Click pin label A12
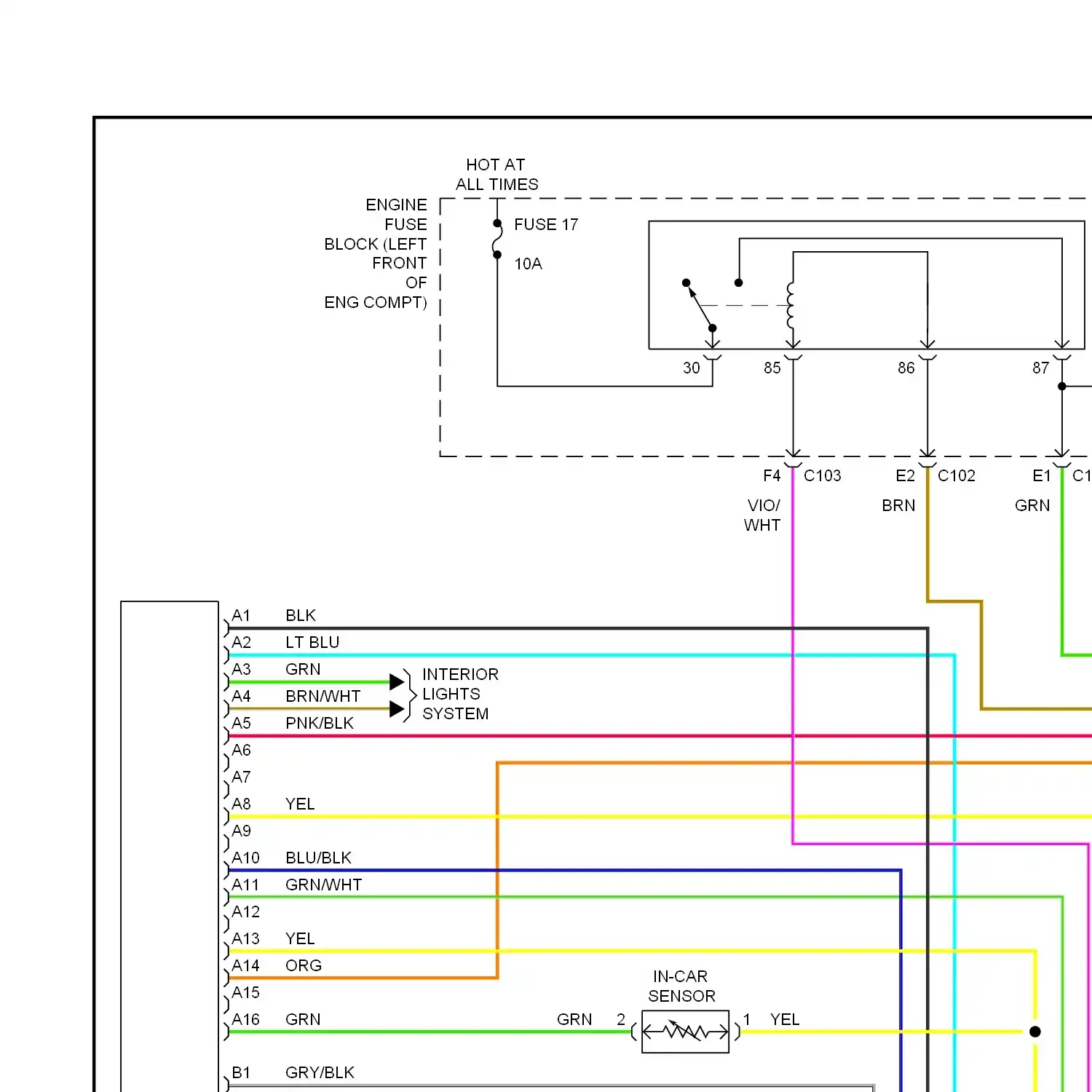The height and width of the screenshot is (1092, 1092). pyautogui.click(x=245, y=911)
